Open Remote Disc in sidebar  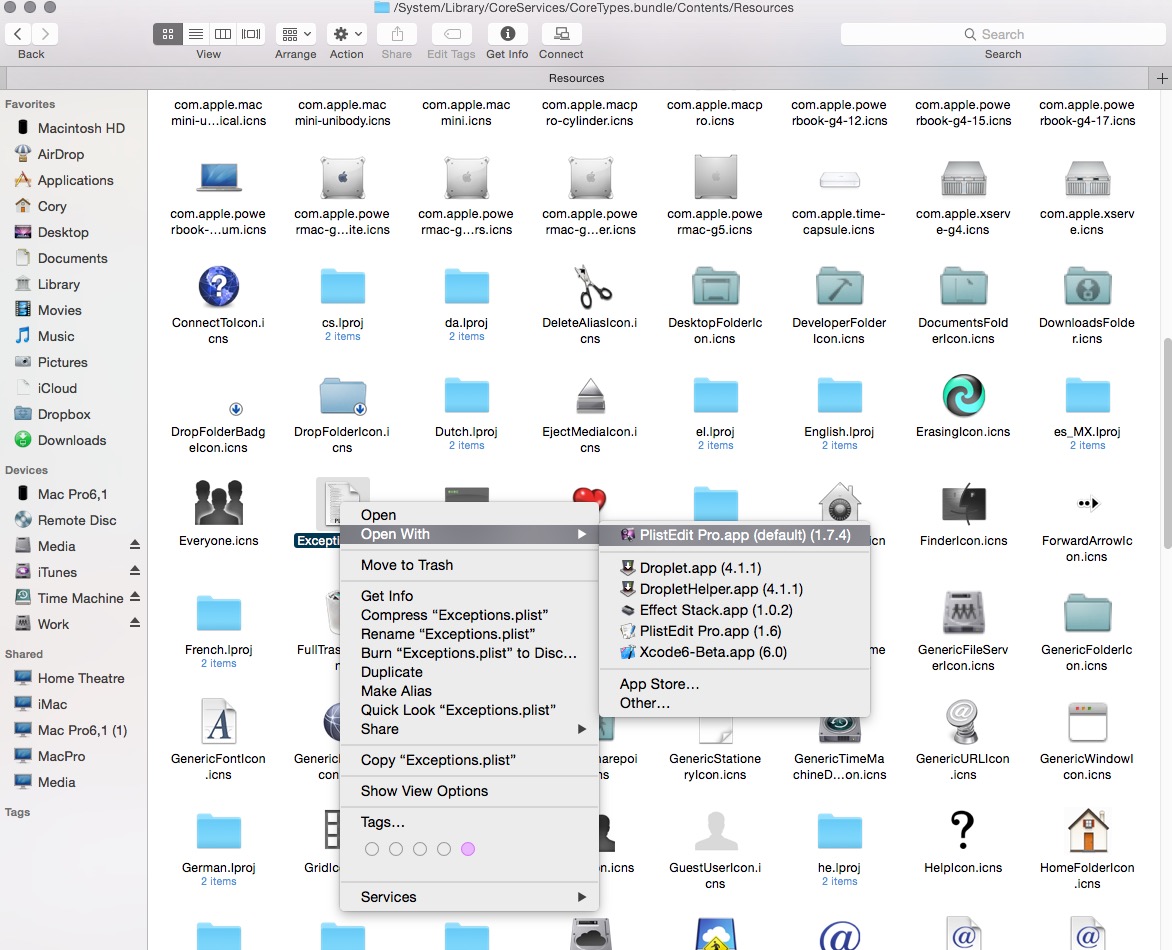(77, 520)
